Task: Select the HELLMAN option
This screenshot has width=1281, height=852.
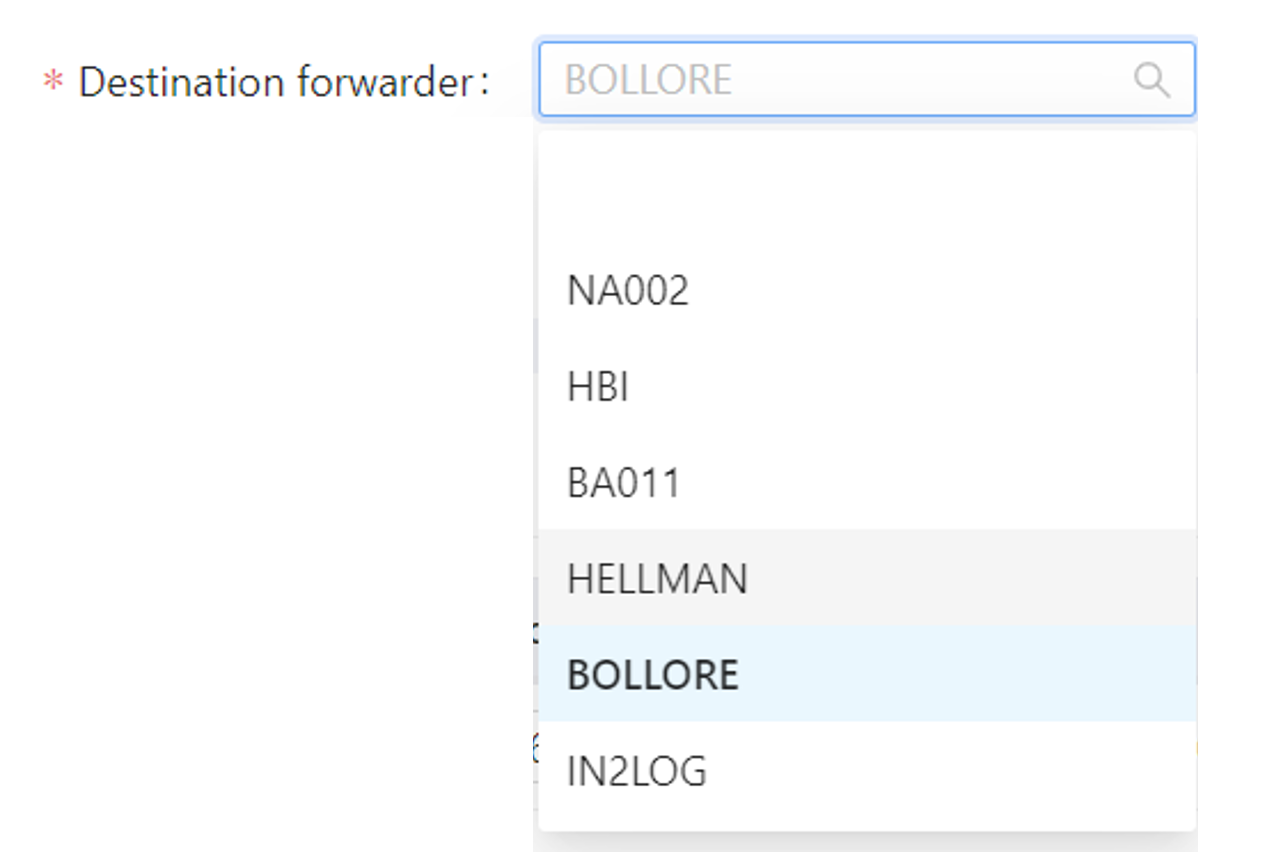Action: click(657, 579)
